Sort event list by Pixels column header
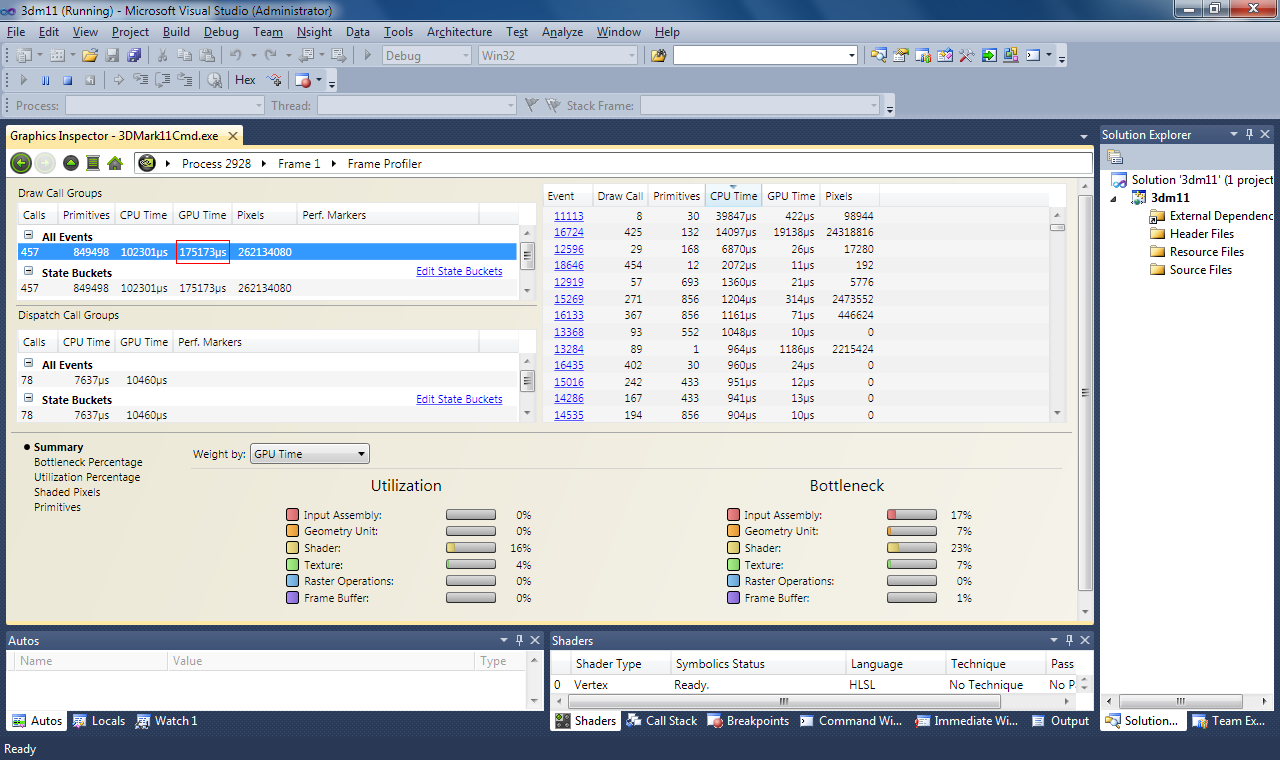This screenshot has width=1280, height=760. (838, 196)
